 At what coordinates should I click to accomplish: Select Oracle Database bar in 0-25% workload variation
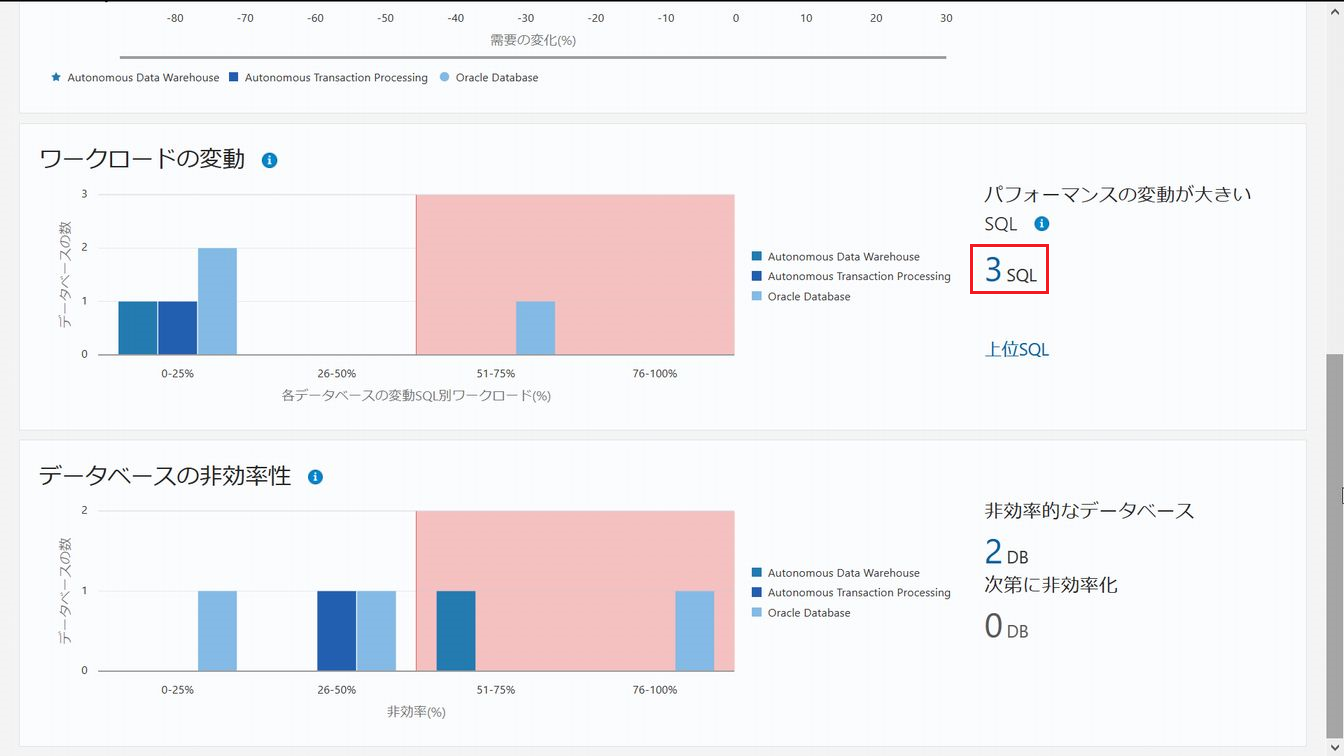217,301
